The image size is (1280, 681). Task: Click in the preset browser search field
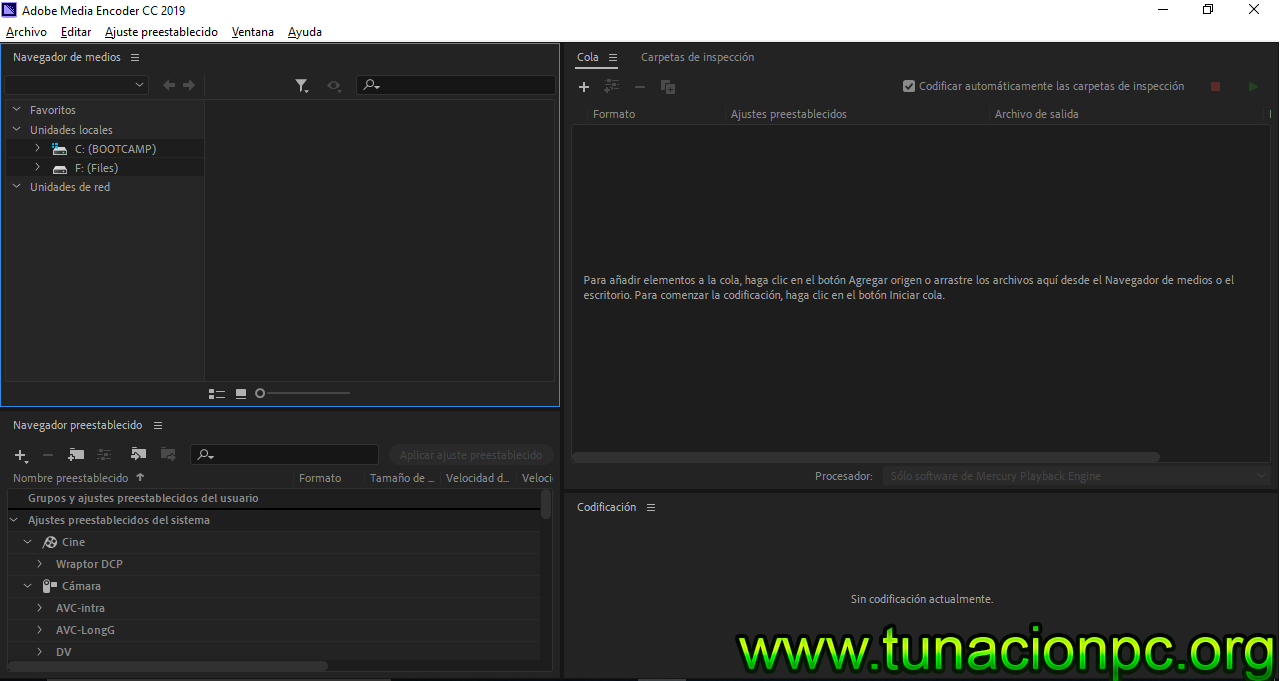point(285,455)
